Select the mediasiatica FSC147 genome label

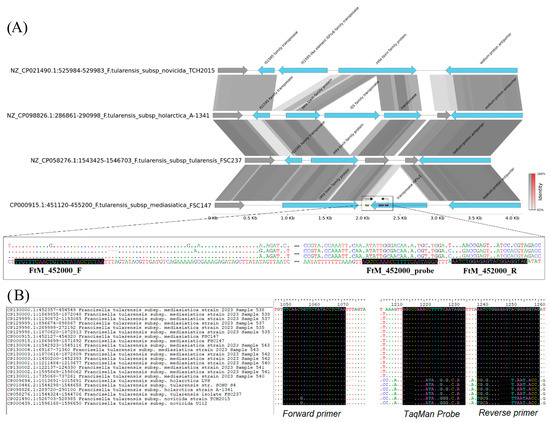[110, 205]
